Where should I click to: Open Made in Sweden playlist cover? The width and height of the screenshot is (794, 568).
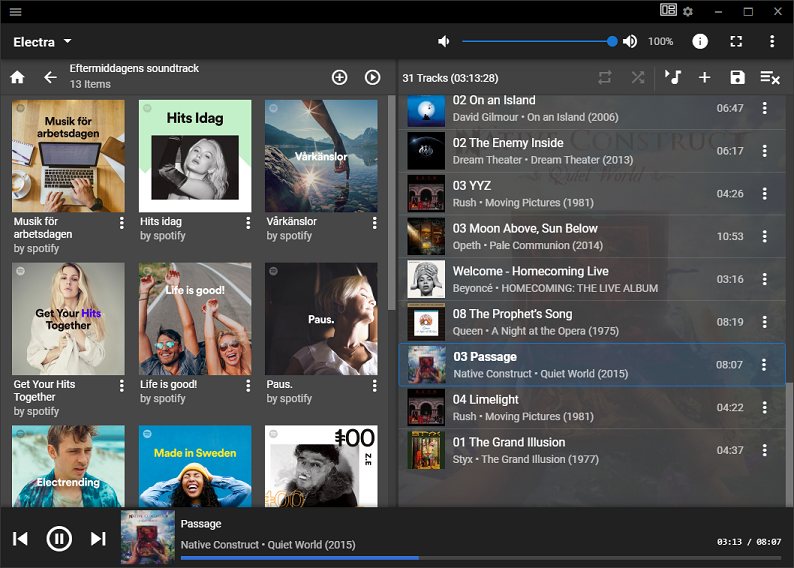click(195, 466)
